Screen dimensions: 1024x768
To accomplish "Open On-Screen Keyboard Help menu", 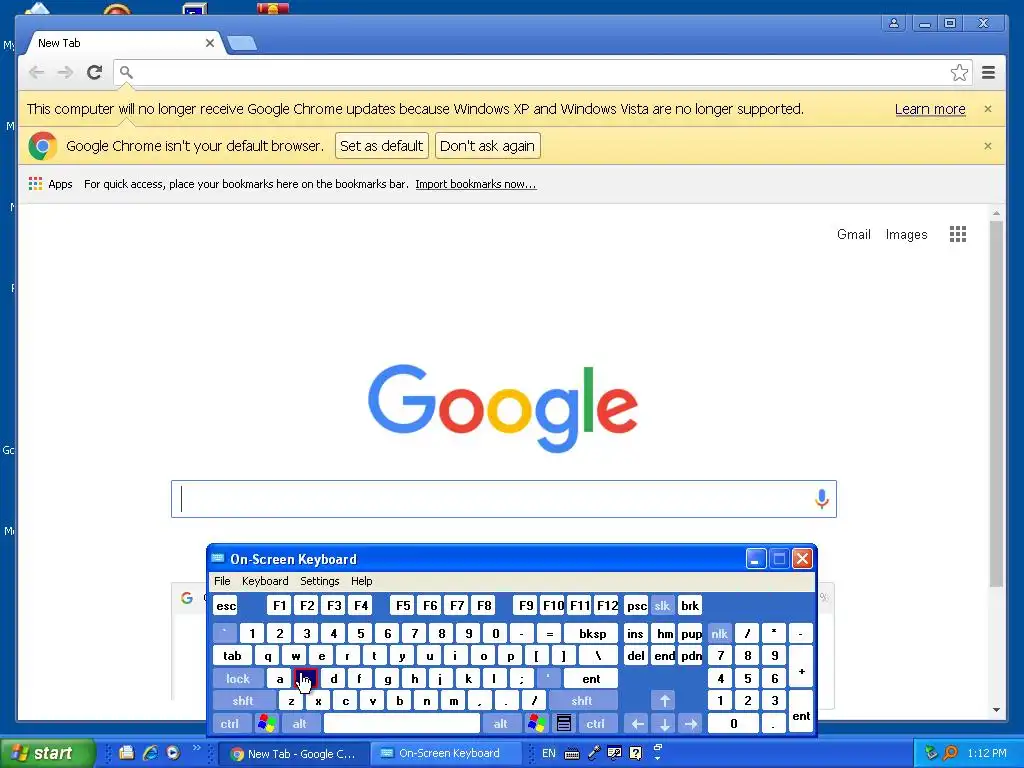I will pos(361,581).
